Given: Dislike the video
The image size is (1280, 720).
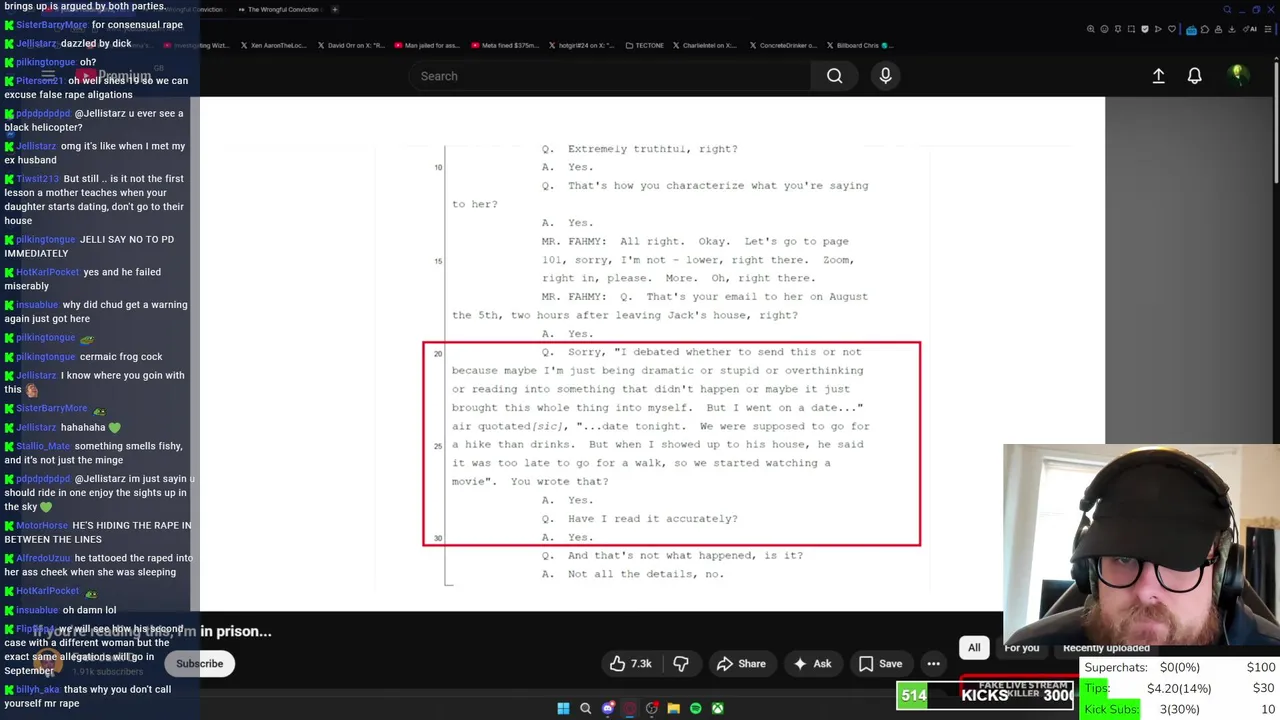Looking at the screenshot, I should [x=681, y=664].
